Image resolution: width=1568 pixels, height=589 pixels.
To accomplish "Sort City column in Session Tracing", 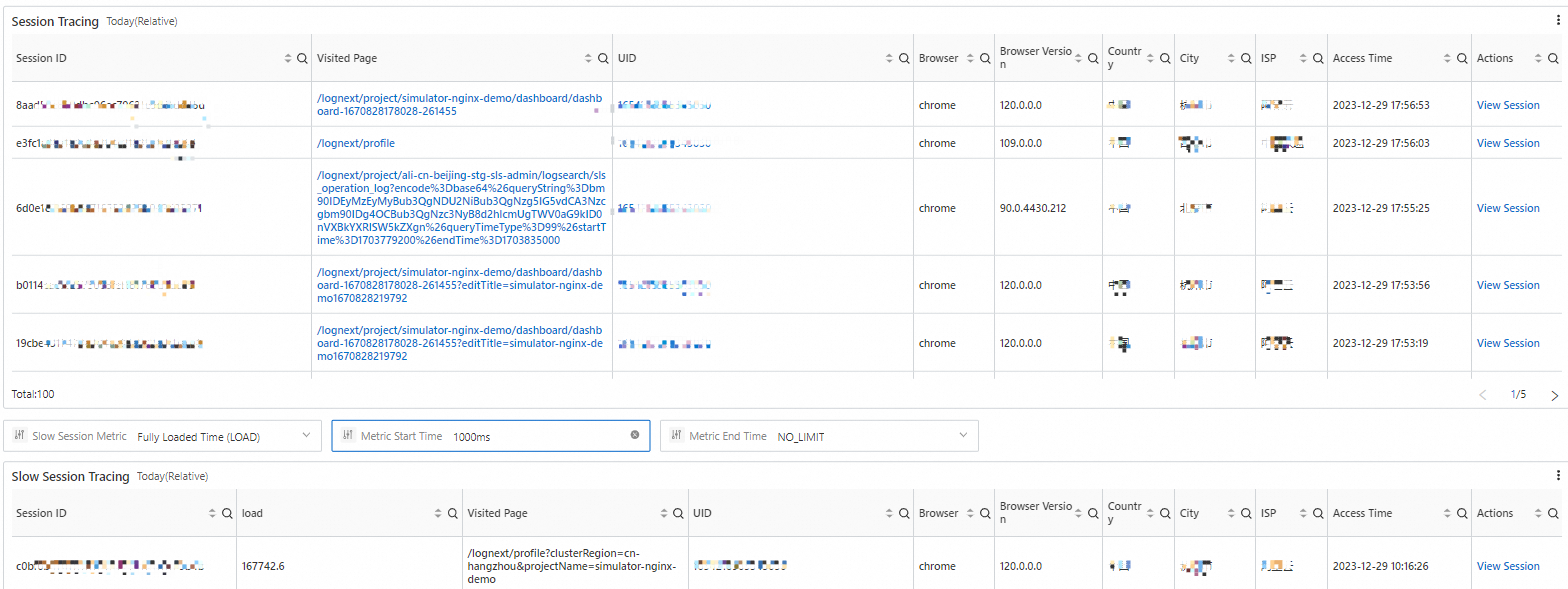I will click(1232, 59).
